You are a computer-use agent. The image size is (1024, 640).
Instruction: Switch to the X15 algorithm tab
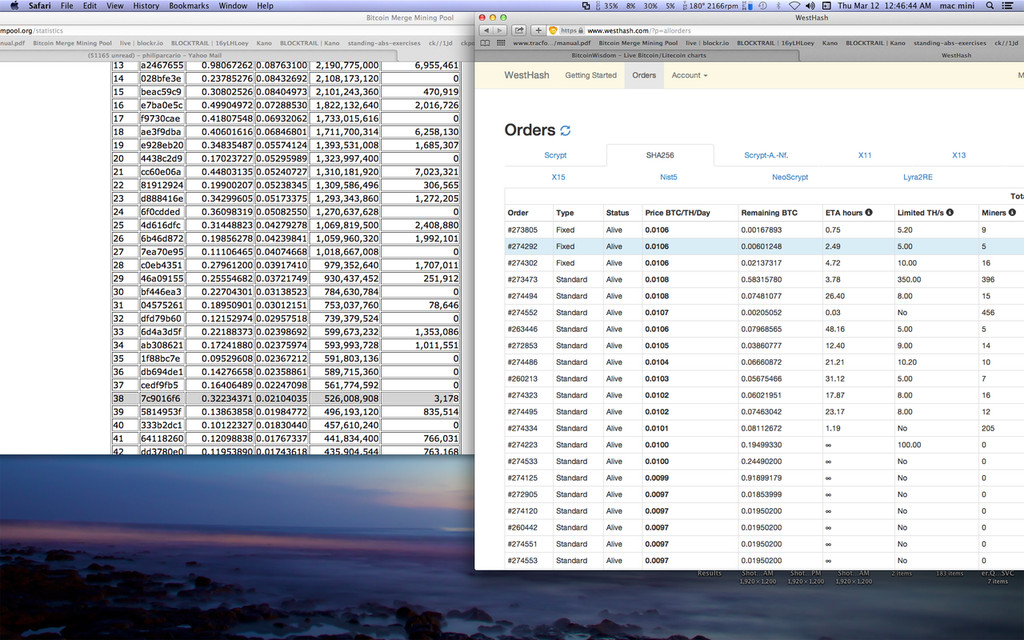[x=558, y=177]
